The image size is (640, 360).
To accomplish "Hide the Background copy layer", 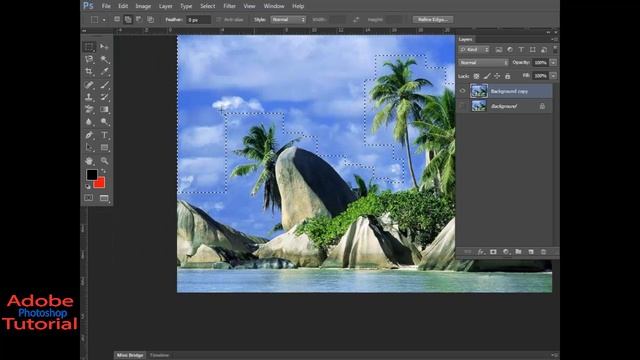I will tap(463, 91).
